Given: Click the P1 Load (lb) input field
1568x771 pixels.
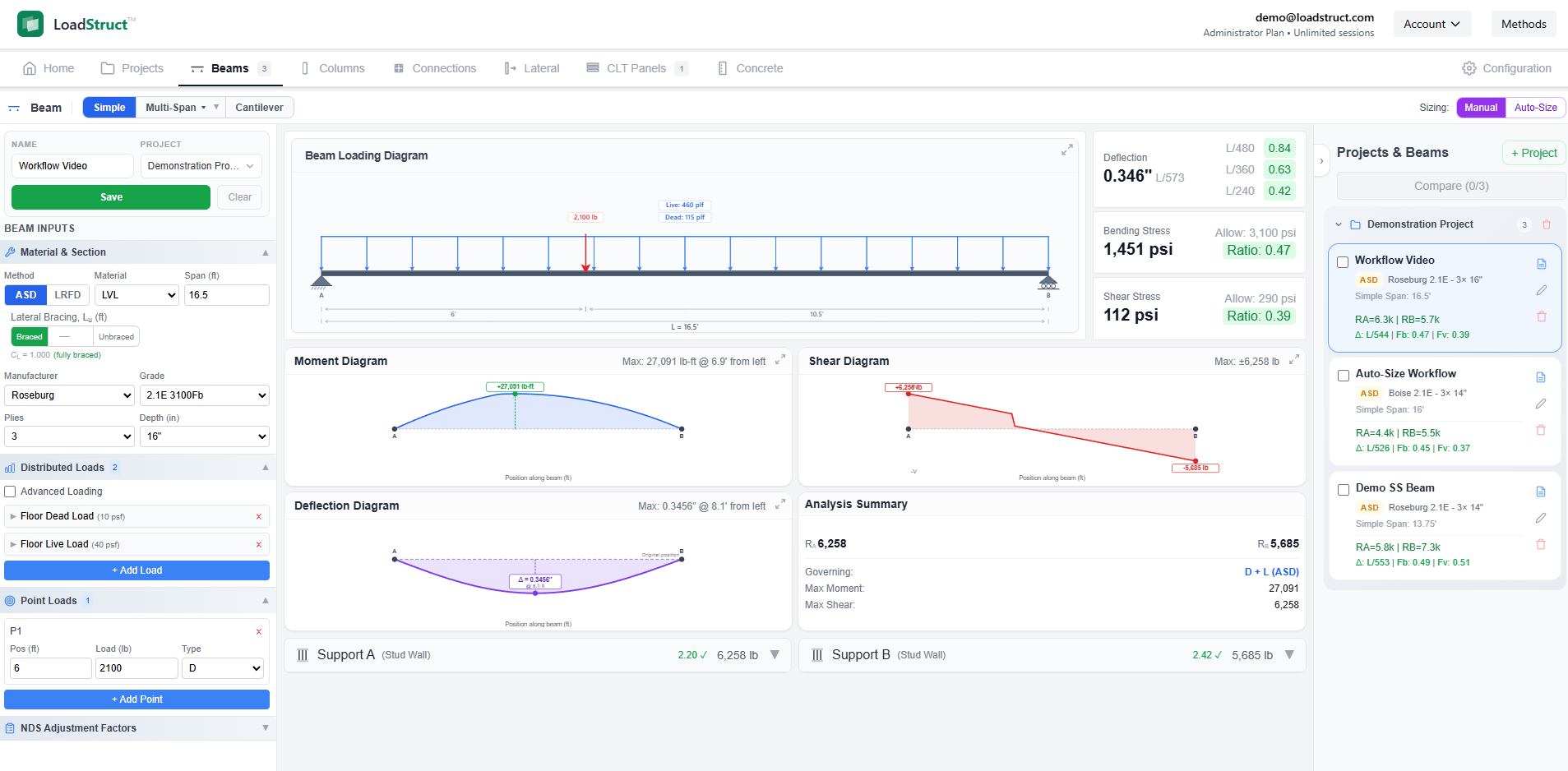Looking at the screenshot, I should tap(136, 668).
